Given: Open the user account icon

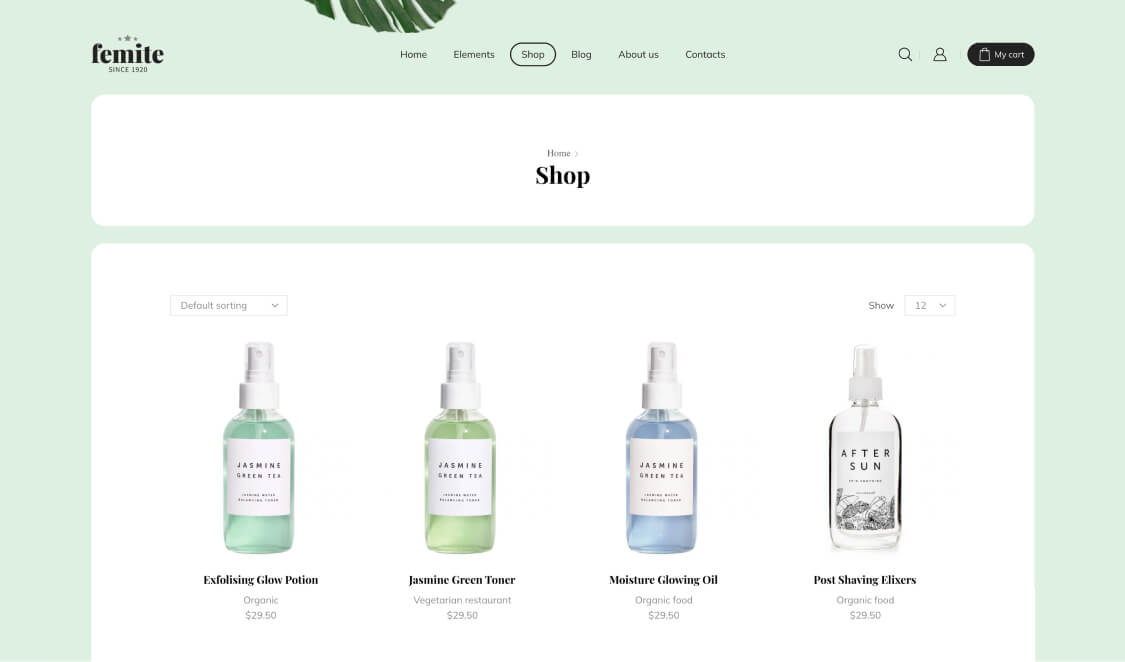Looking at the screenshot, I should [939, 55].
